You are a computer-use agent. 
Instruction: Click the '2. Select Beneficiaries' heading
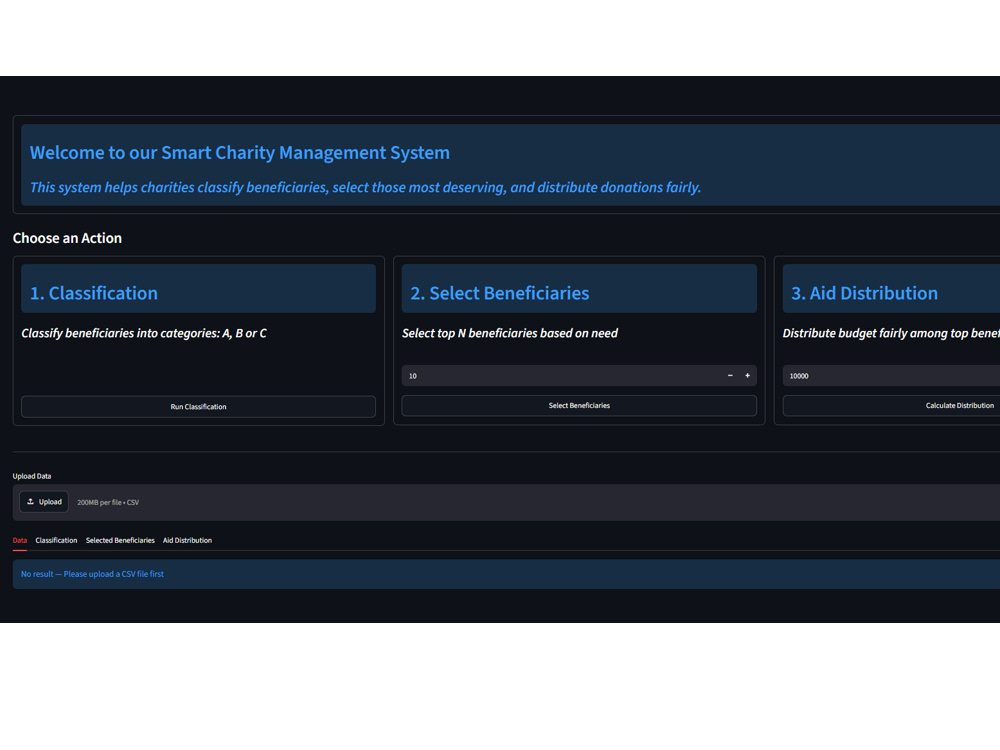pyautogui.click(x=499, y=293)
